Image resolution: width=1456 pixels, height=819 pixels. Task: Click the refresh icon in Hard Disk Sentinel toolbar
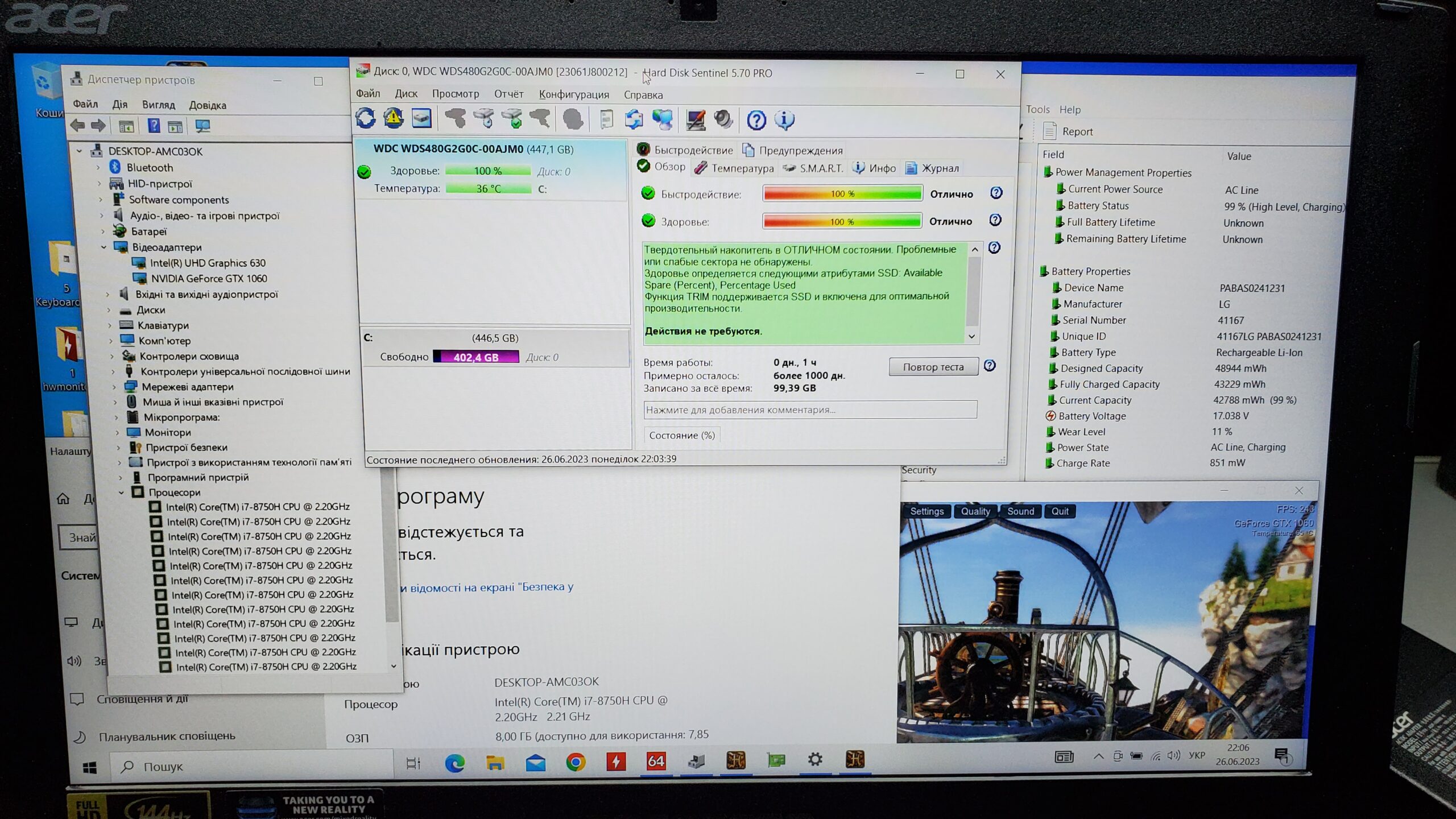pos(365,119)
